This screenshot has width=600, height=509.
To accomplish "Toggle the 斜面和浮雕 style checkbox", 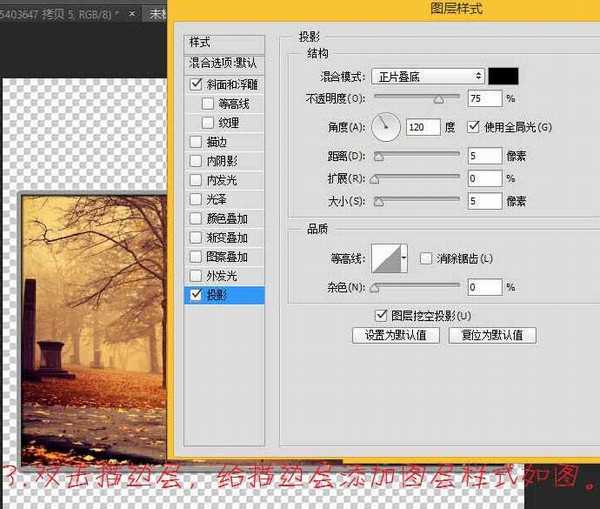I will (195, 85).
